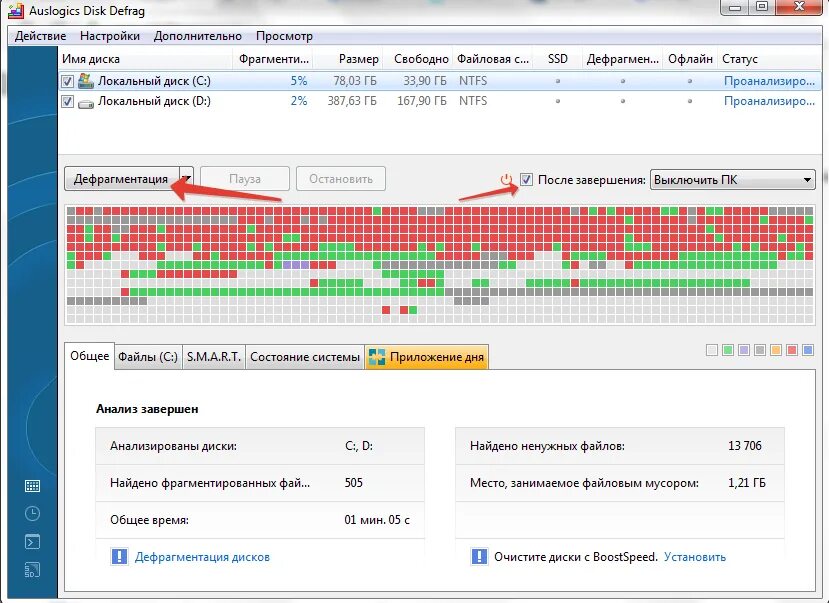Viewport: 829px width, 603px height.
Task: Click the exclamation icon beside Дефрагментация дисков
Action: tap(119, 556)
